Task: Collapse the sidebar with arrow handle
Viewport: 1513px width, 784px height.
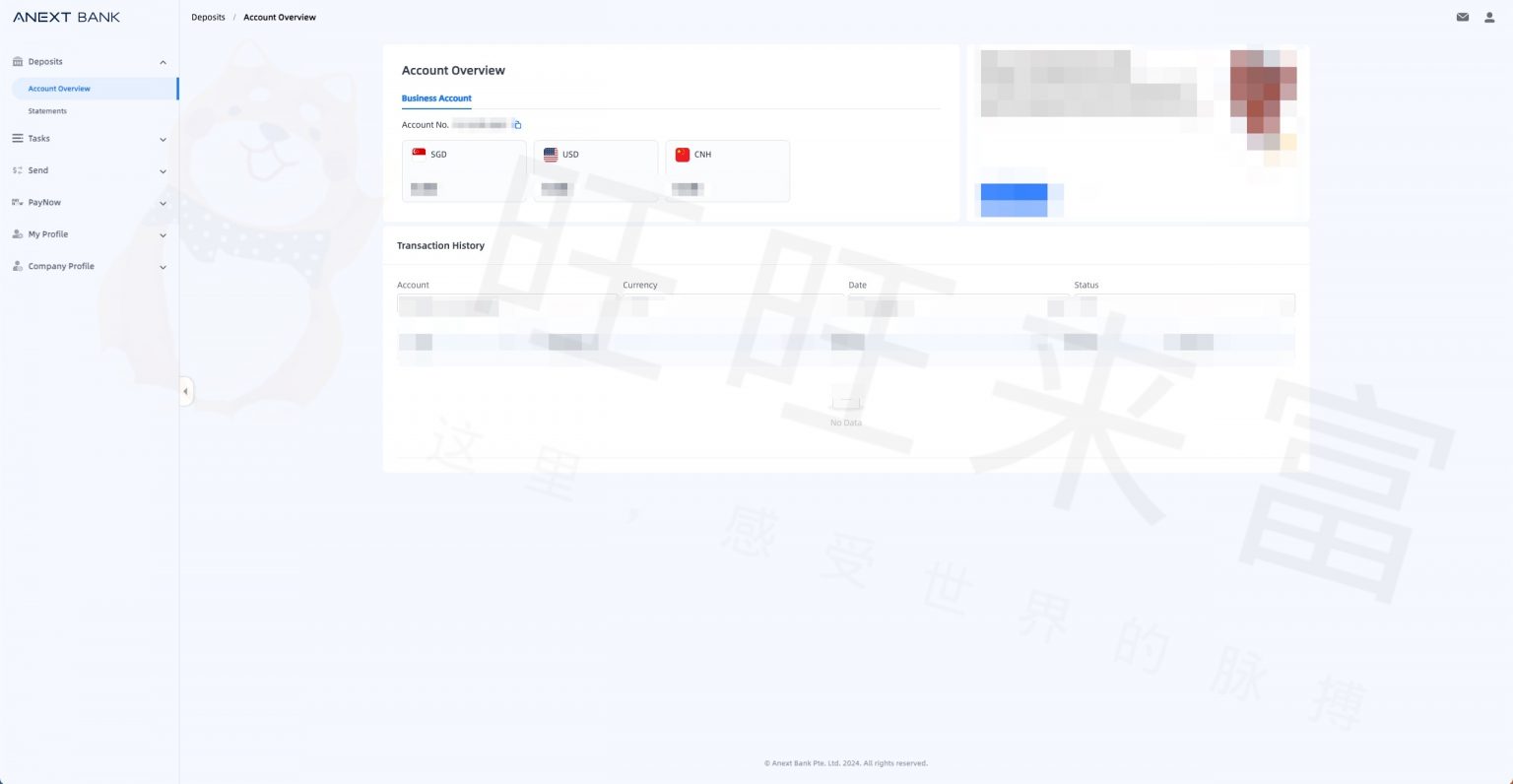Action: (185, 391)
